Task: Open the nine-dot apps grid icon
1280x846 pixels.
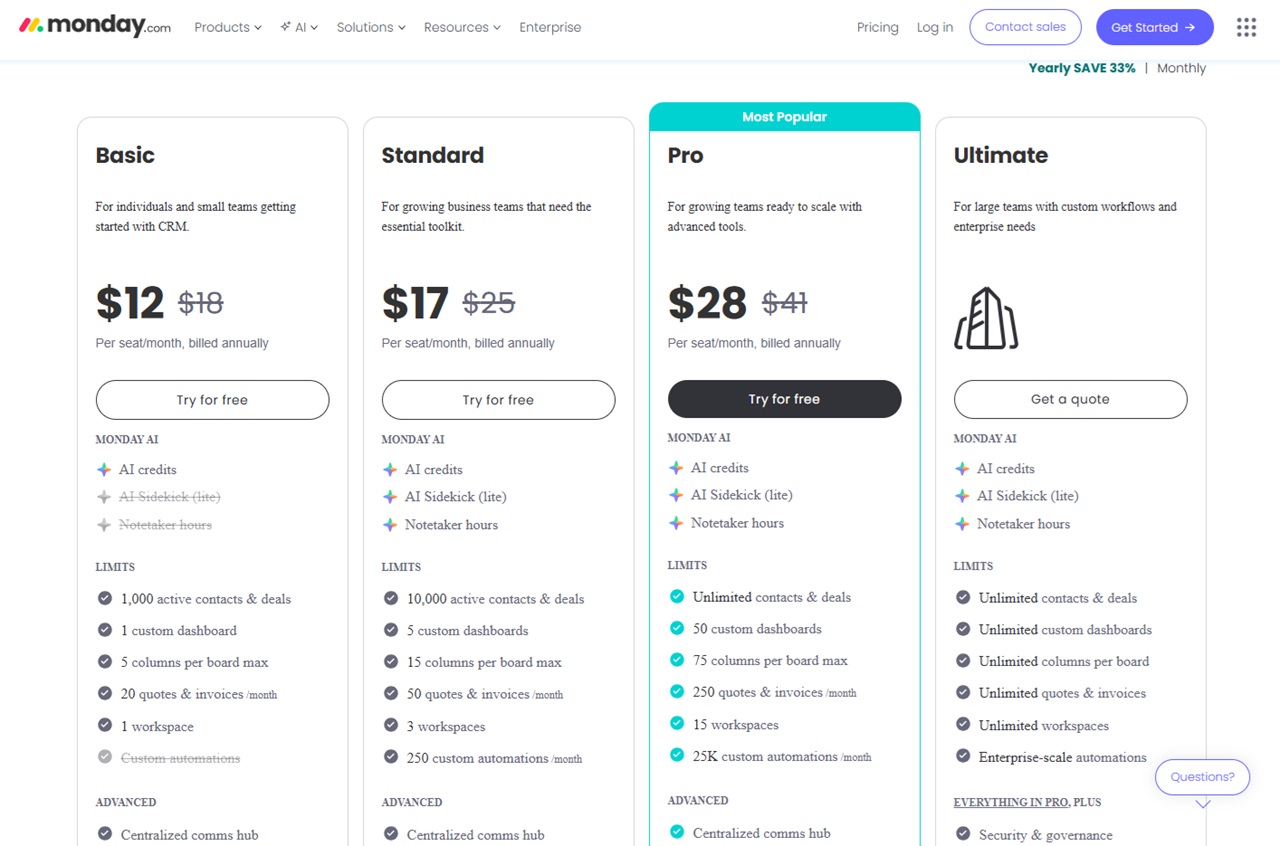Action: (1245, 27)
